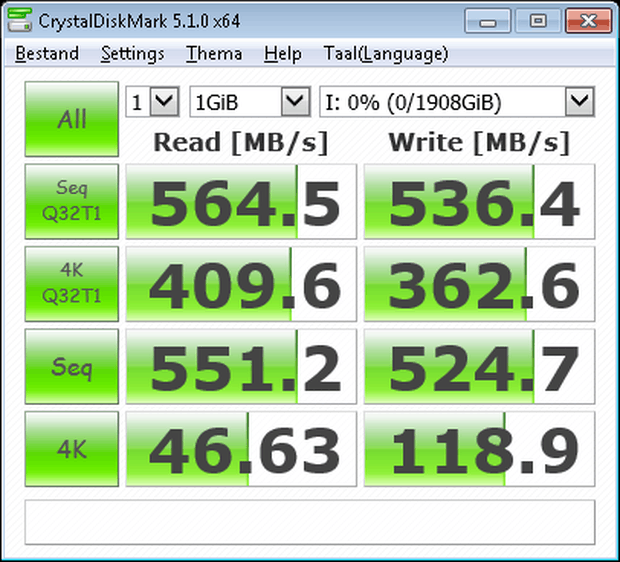The width and height of the screenshot is (620, 562).
Task: Click the 4K Q32T1 read value 409.6
Action: click(241, 284)
